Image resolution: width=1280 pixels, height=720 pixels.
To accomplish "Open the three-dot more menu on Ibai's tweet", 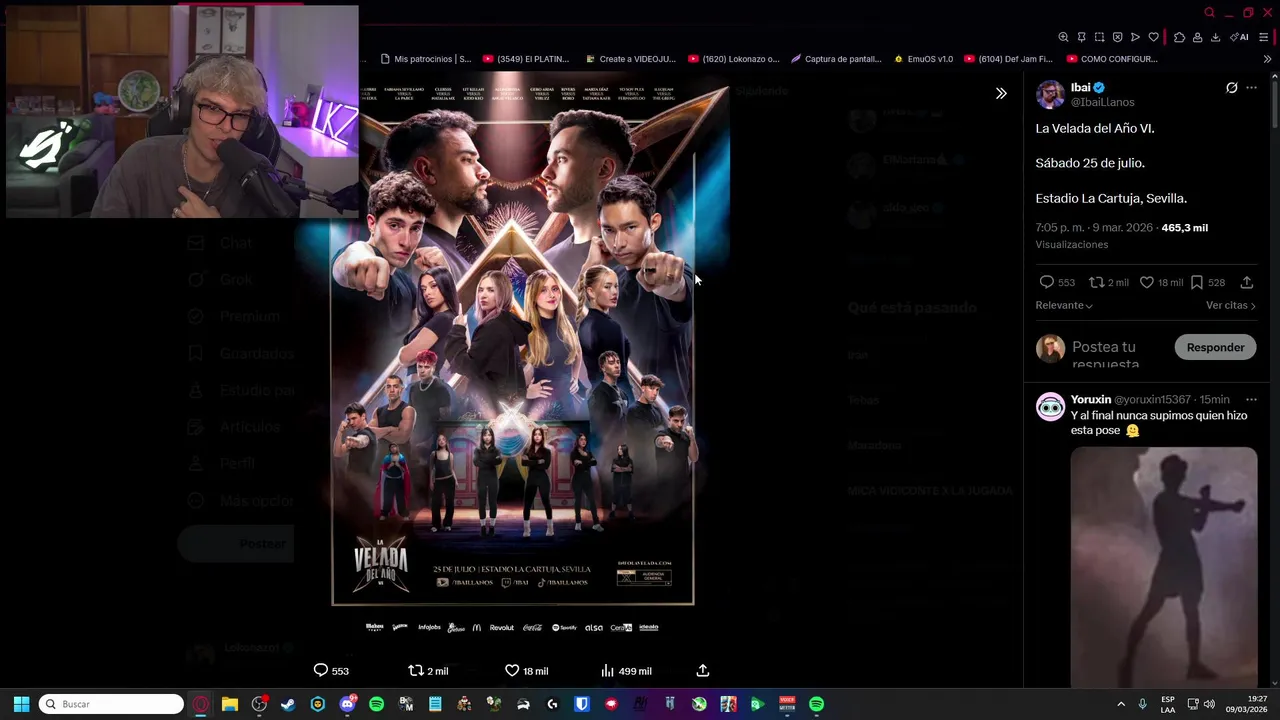I will pos(1251,88).
